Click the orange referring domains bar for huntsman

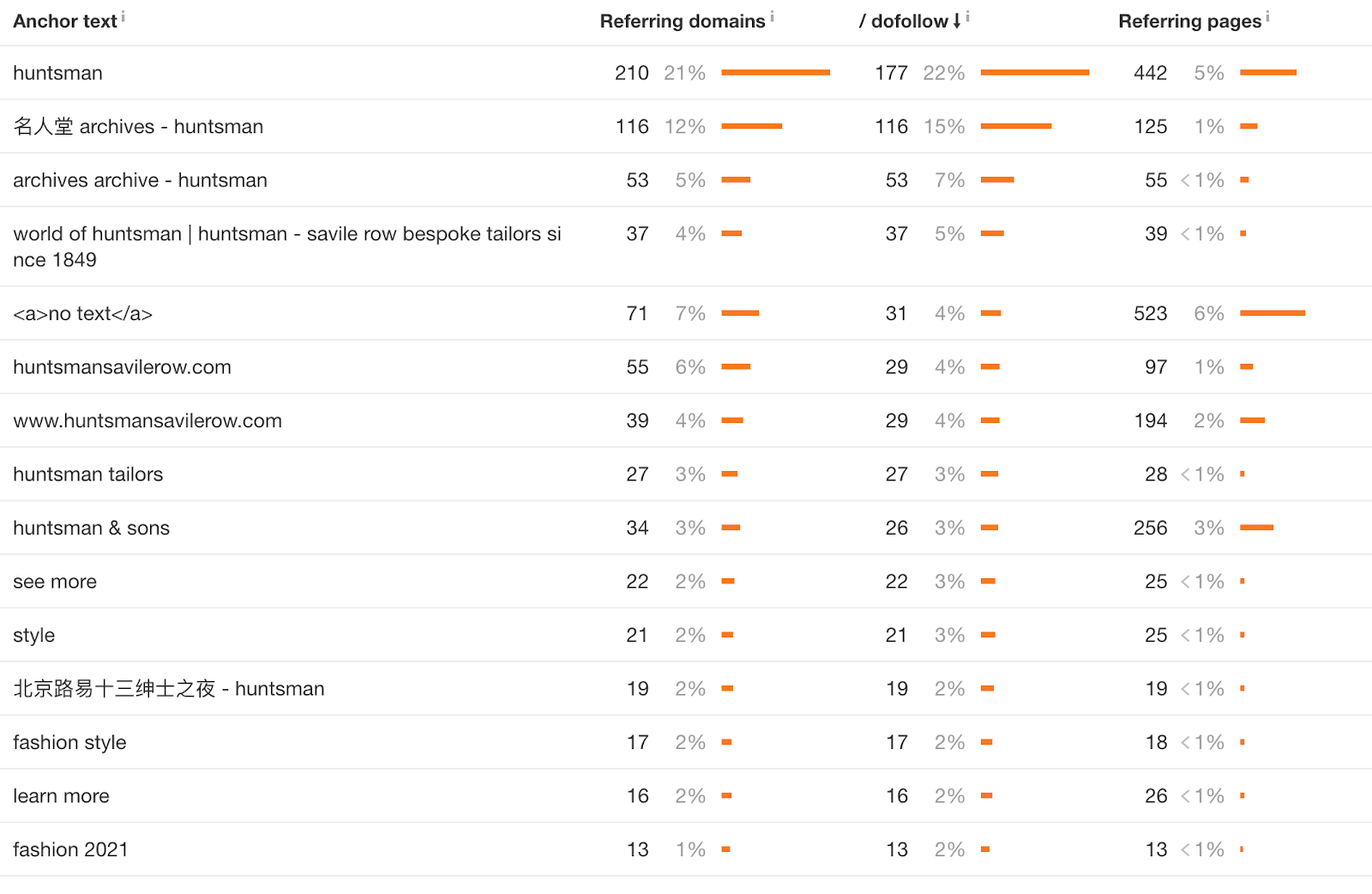click(x=775, y=73)
